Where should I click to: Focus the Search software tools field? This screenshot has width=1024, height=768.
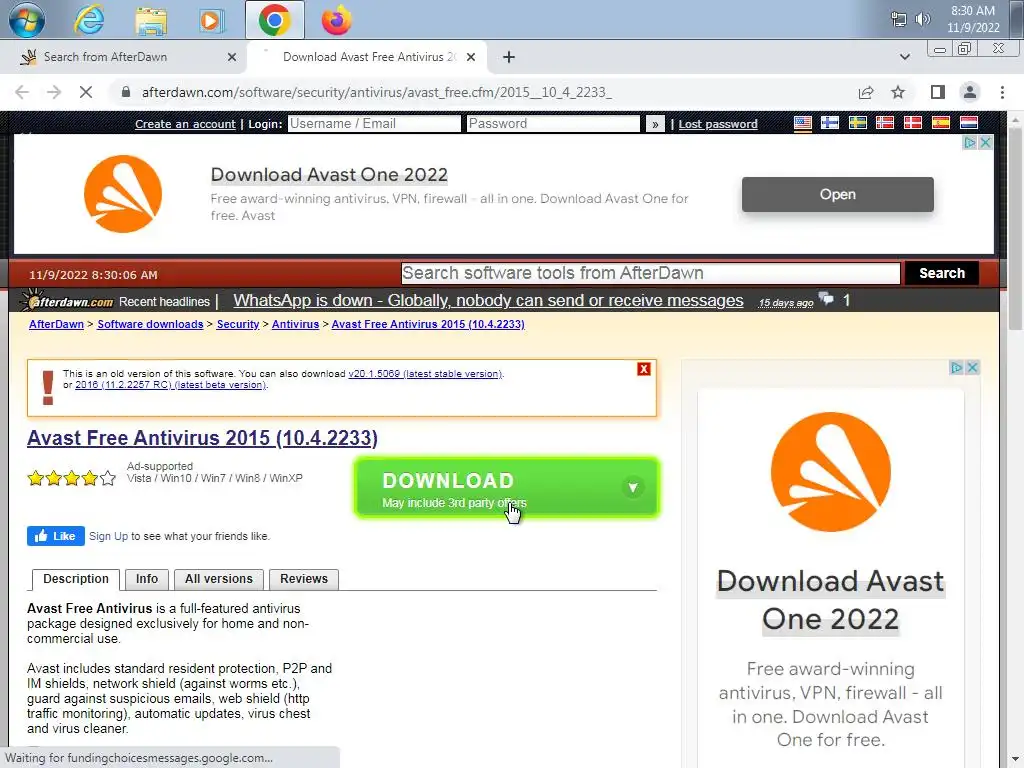650,273
